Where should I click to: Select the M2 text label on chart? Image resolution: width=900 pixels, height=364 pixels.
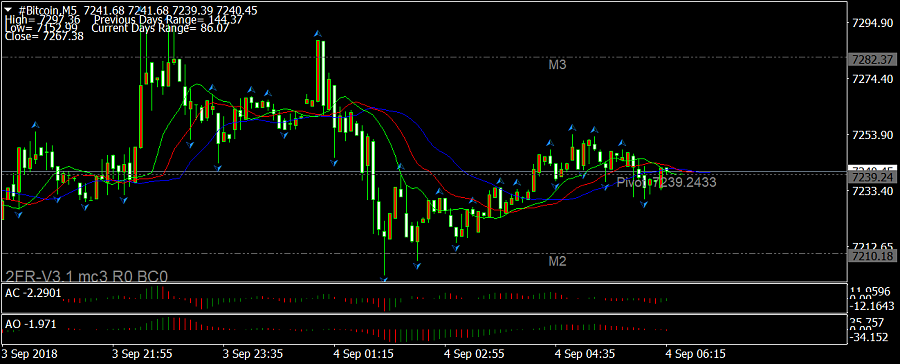click(x=557, y=262)
